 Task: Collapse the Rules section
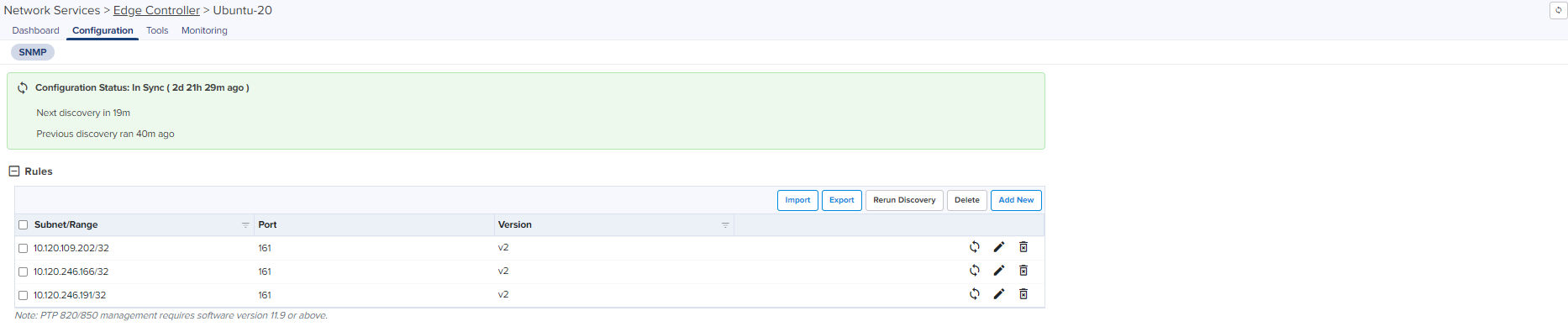click(x=14, y=171)
